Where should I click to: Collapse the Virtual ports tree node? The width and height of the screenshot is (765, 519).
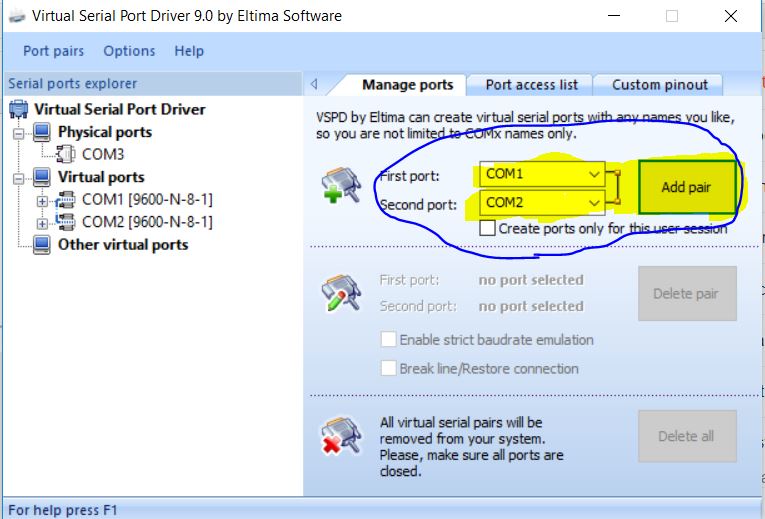coord(19,179)
